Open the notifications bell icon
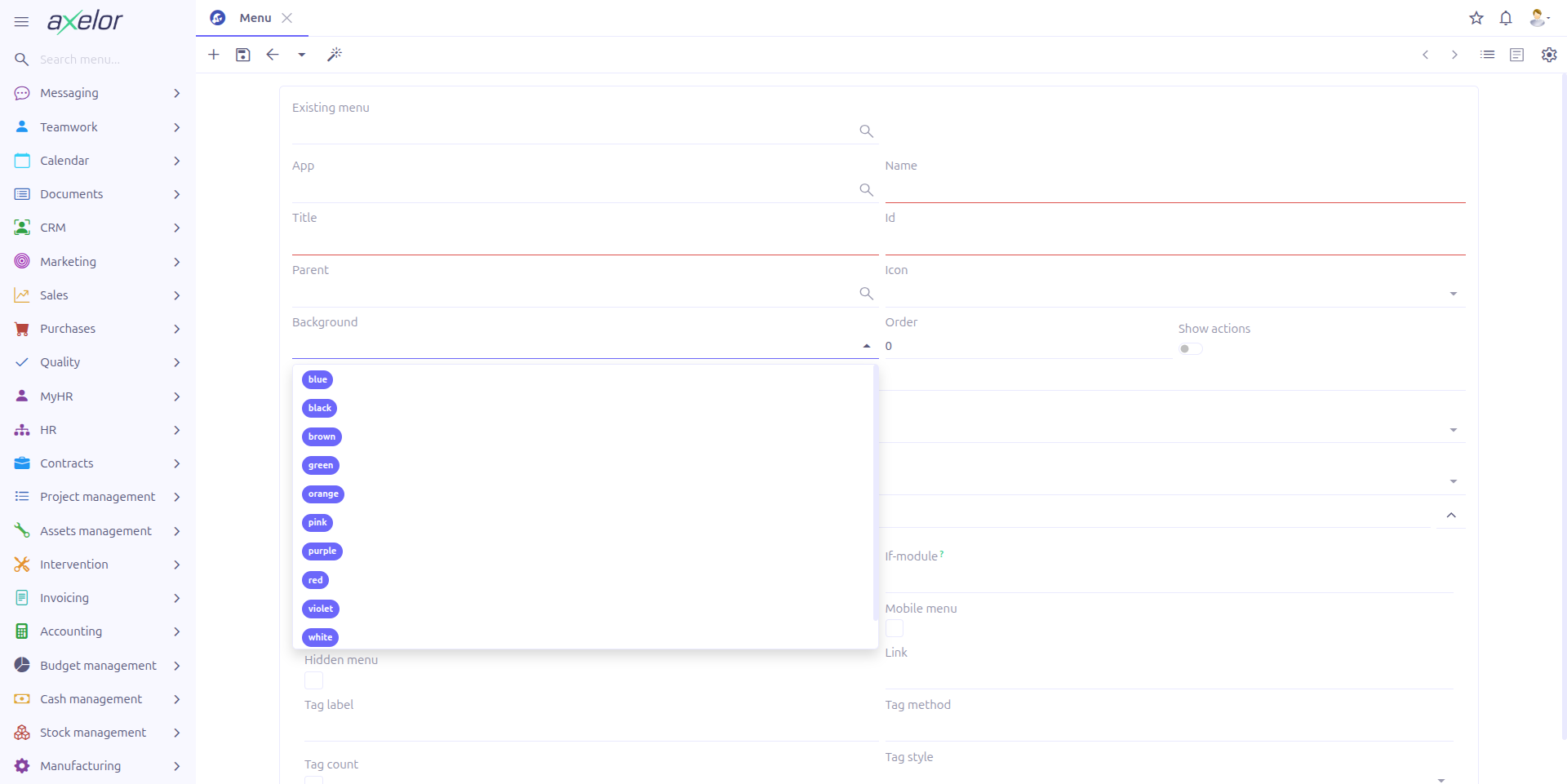The height and width of the screenshot is (784, 1567). [1506, 18]
